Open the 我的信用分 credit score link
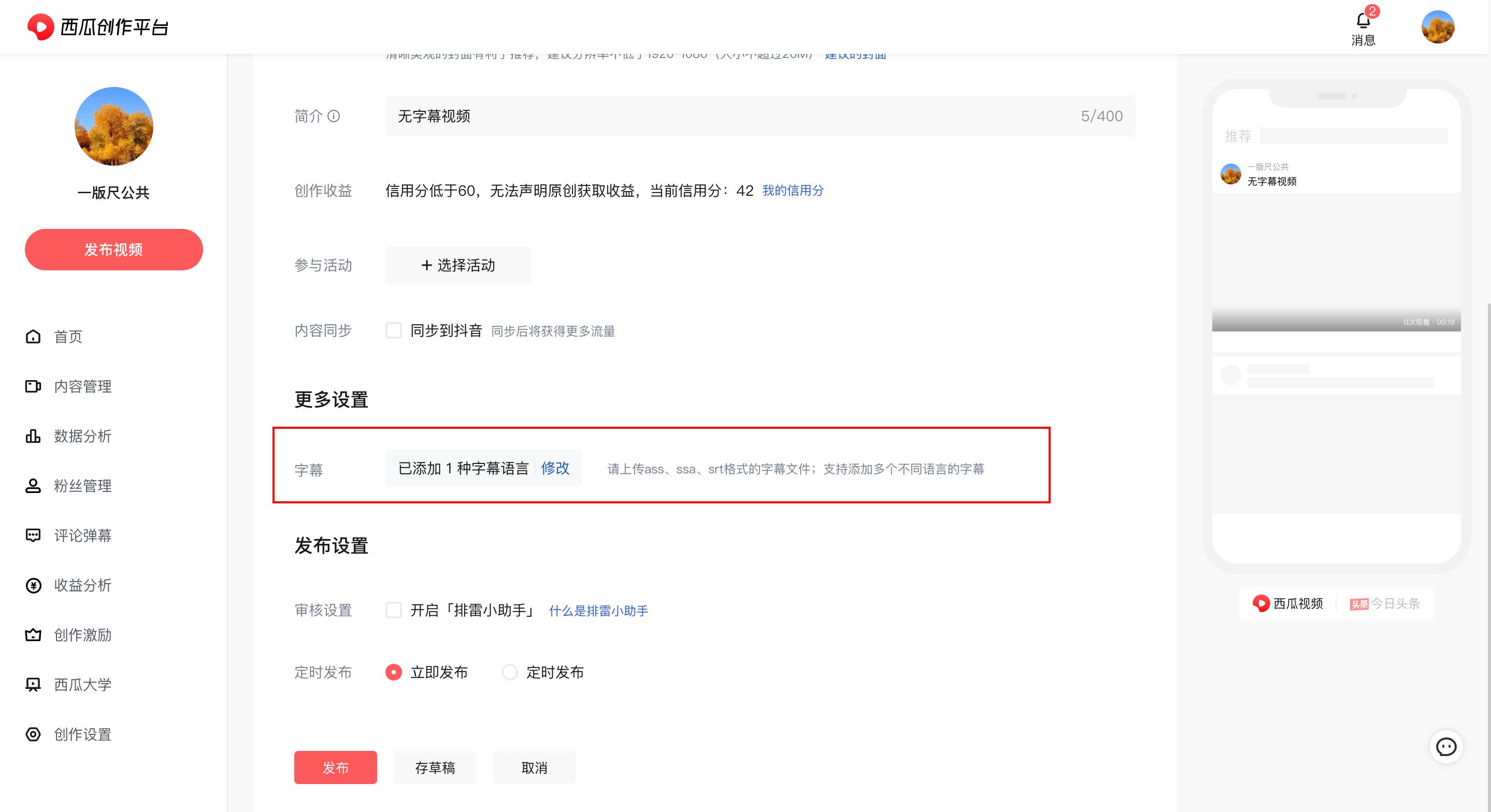Image resolution: width=1491 pixels, height=812 pixels. pyautogui.click(x=793, y=191)
